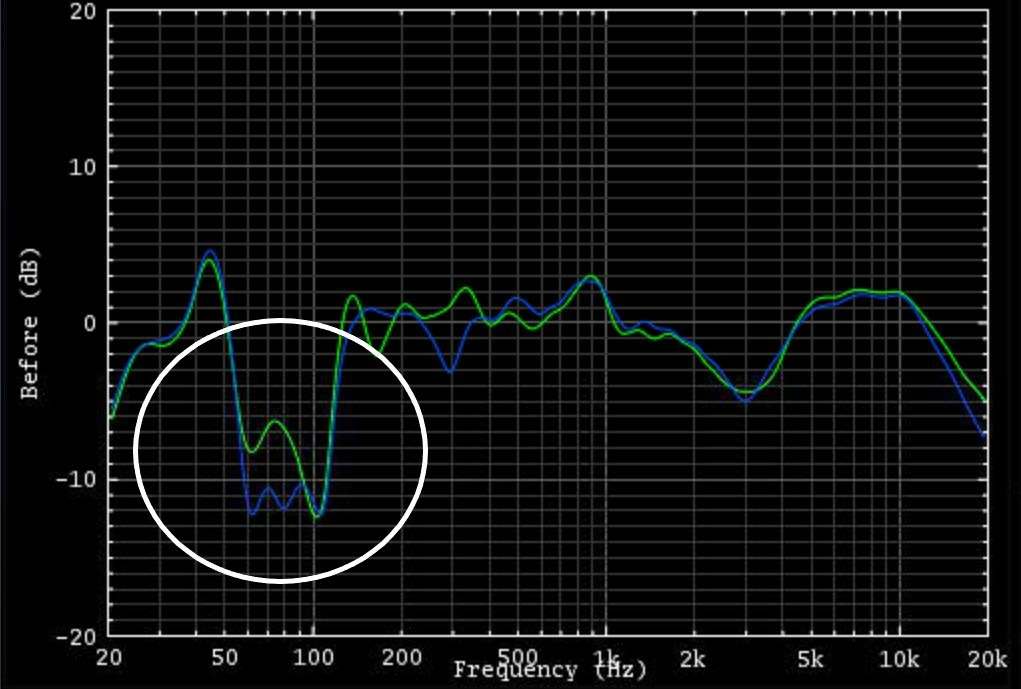
Task: Click the 10 dB vertical axis label
Action: coord(84,167)
